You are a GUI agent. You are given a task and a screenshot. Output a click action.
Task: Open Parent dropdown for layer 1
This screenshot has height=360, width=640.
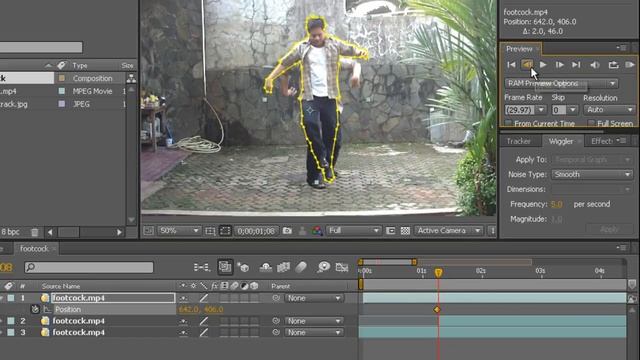click(x=314, y=298)
